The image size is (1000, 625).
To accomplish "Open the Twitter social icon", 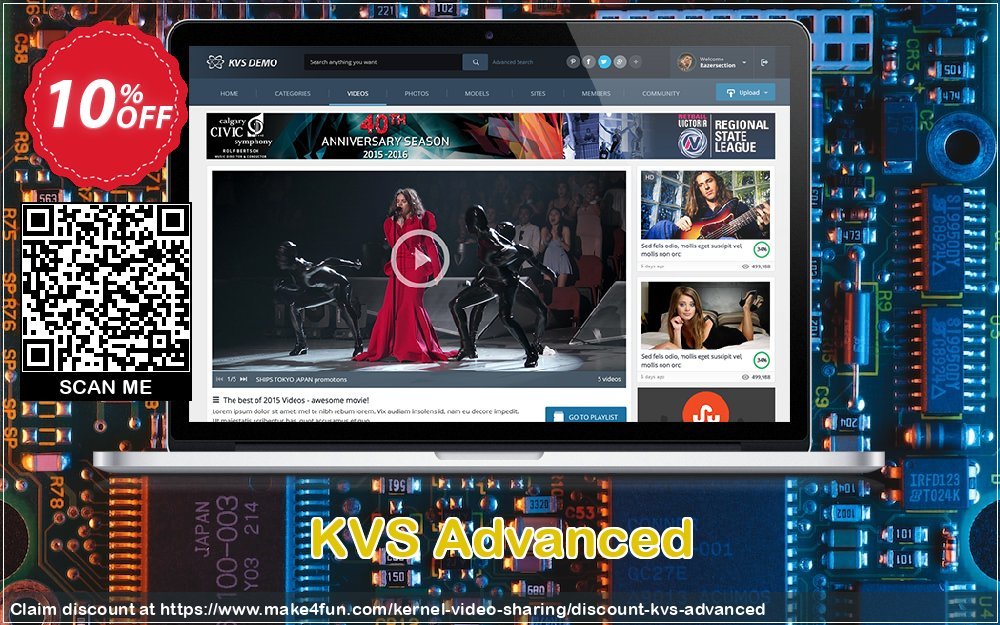I will click(604, 62).
